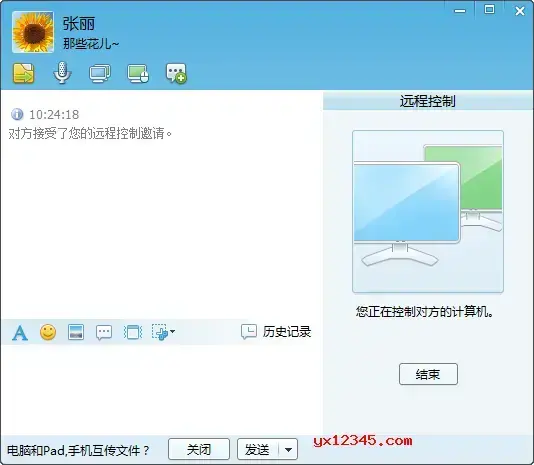Create group chat with bubble-plus icon

tap(176, 73)
